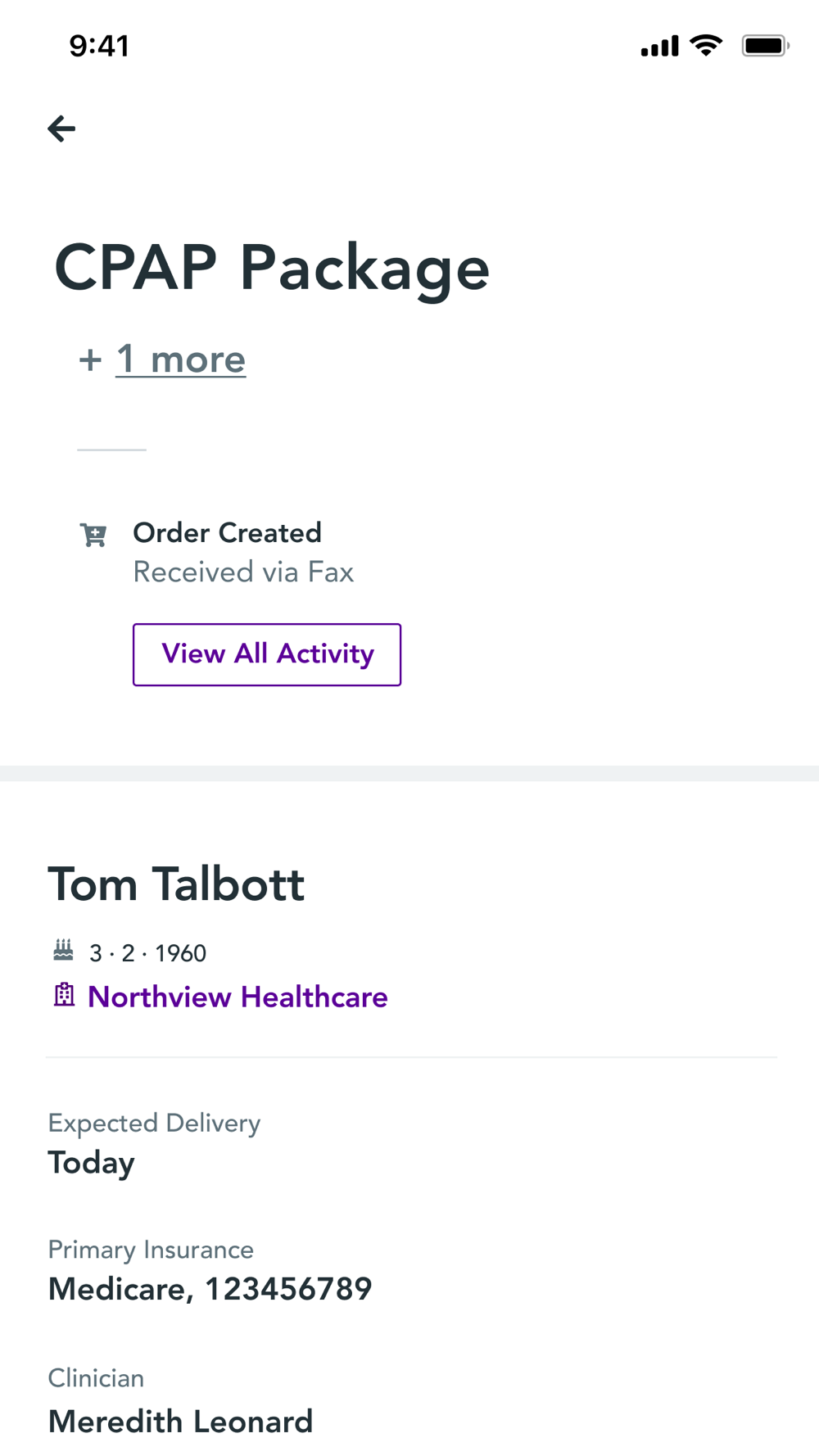Tap the cellular signal strength icon

tap(659, 46)
